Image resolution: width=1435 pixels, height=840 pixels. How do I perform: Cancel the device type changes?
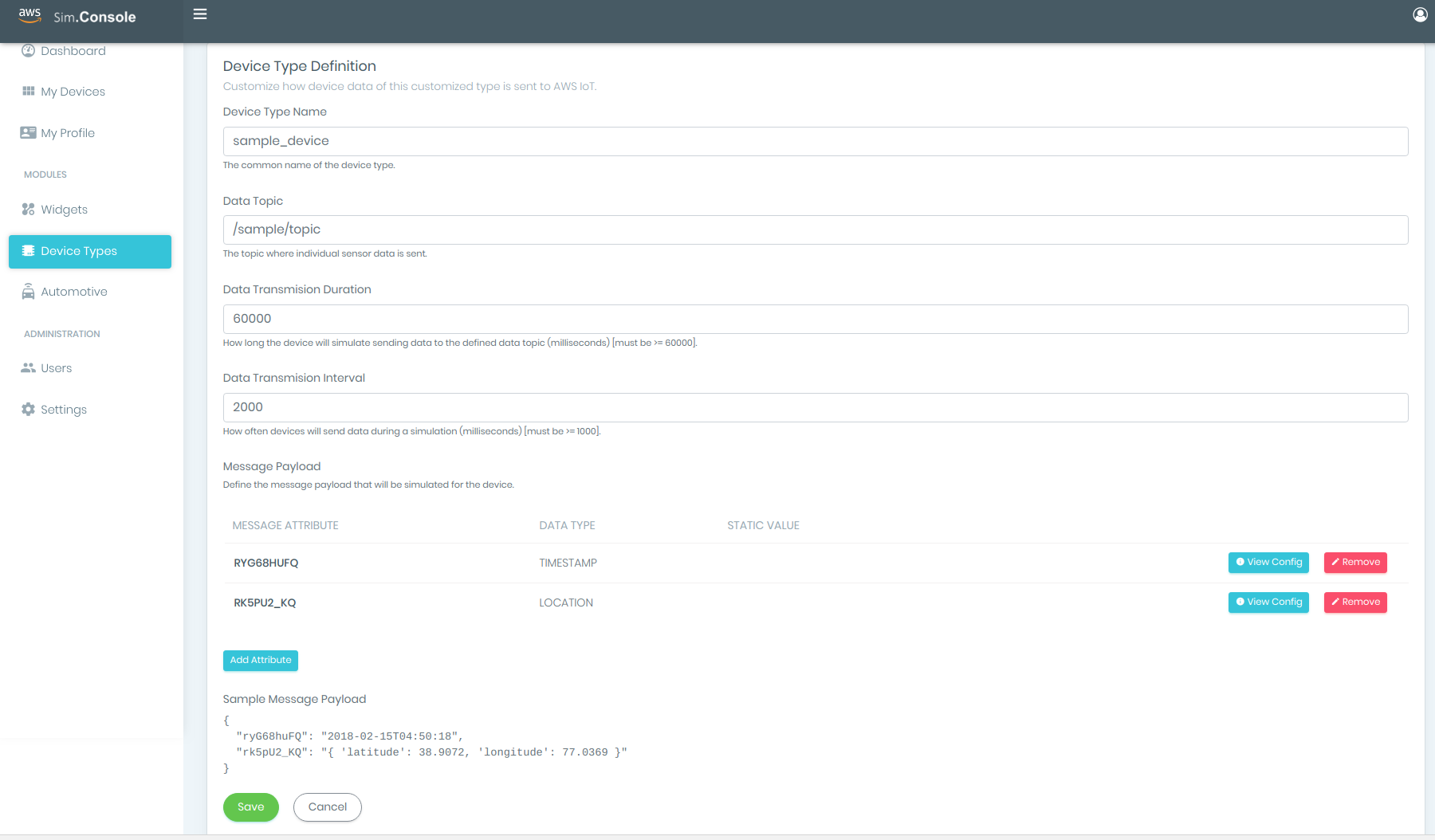327,807
